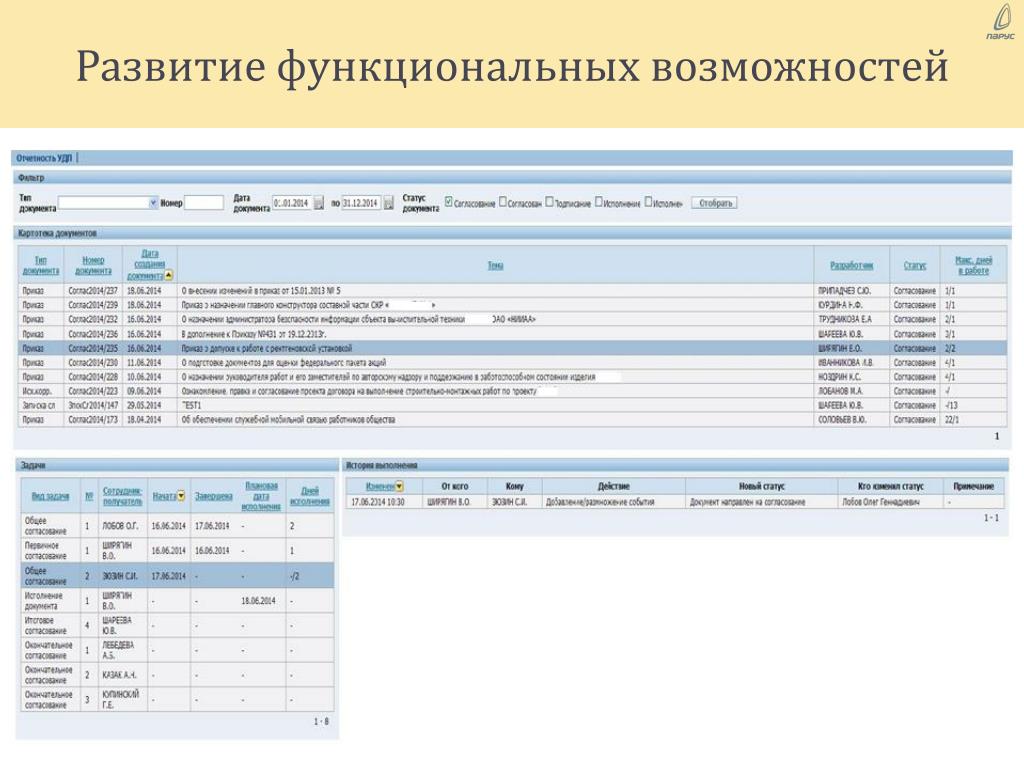Enable the Согласован status checkbox
Viewport: 1024px width, 768px height.
[503, 202]
